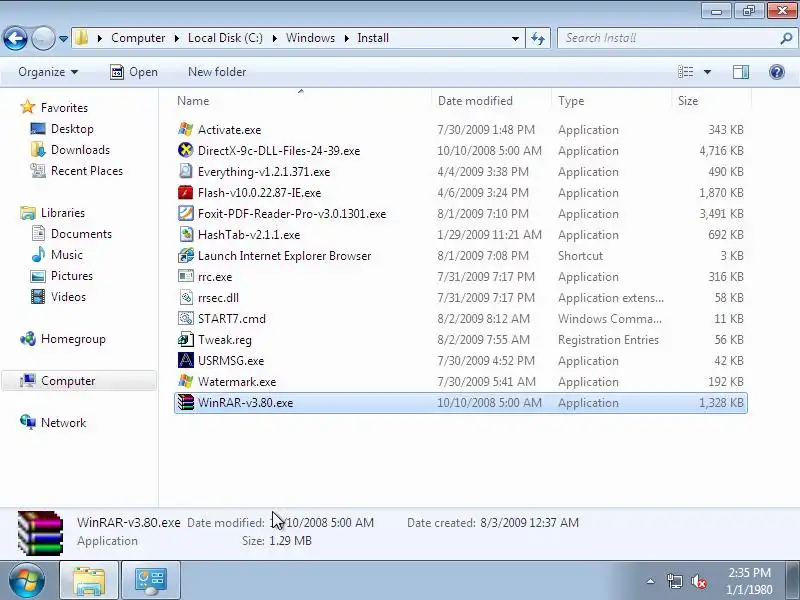Image resolution: width=800 pixels, height=600 pixels.
Task: Click the rrsec.dll file icon
Action: click(186, 297)
